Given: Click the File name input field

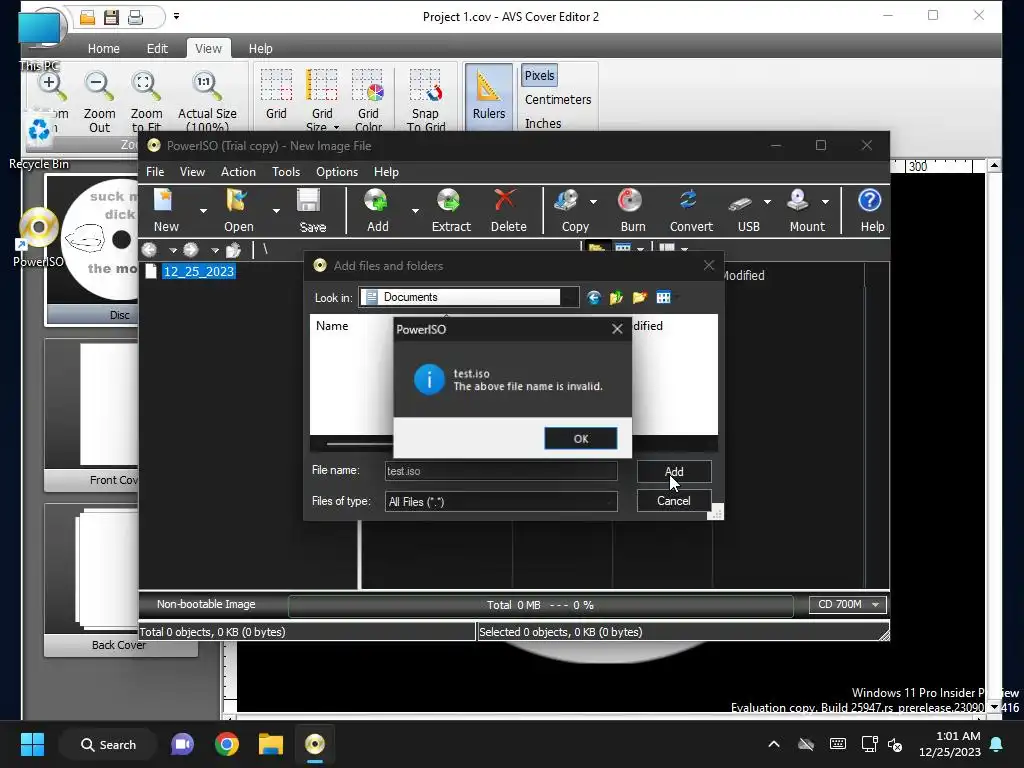Looking at the screenshot, I should coord(501,471).
